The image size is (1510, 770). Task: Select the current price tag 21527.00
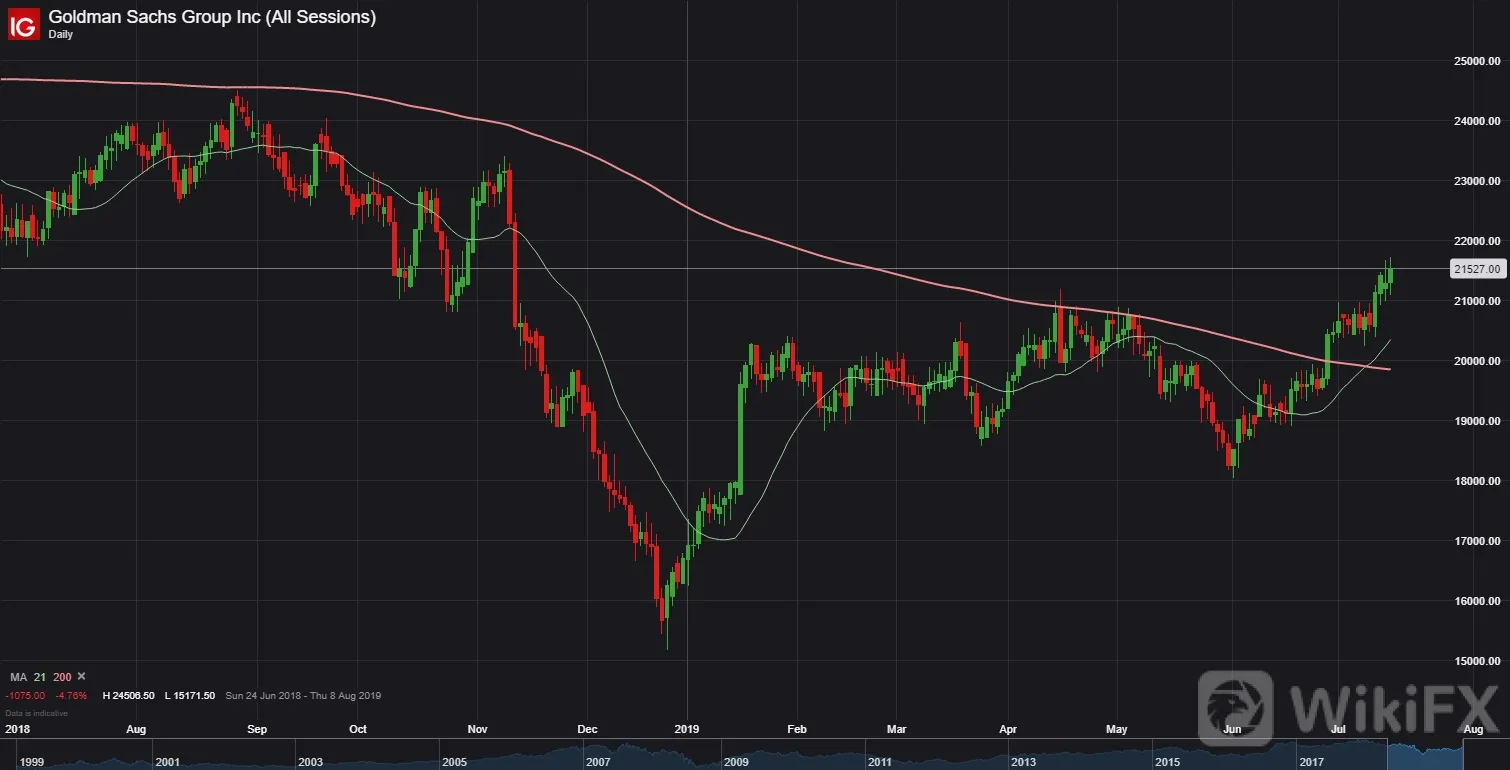pos(1476,268)
